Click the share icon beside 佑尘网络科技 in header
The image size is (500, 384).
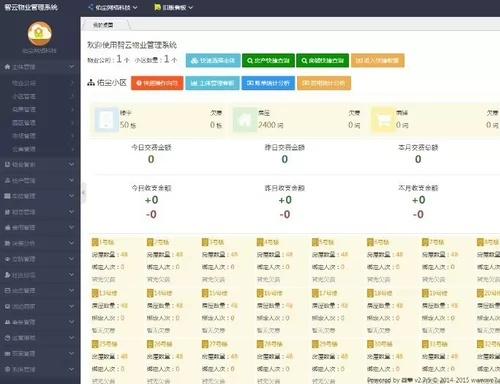coord(91,7)
